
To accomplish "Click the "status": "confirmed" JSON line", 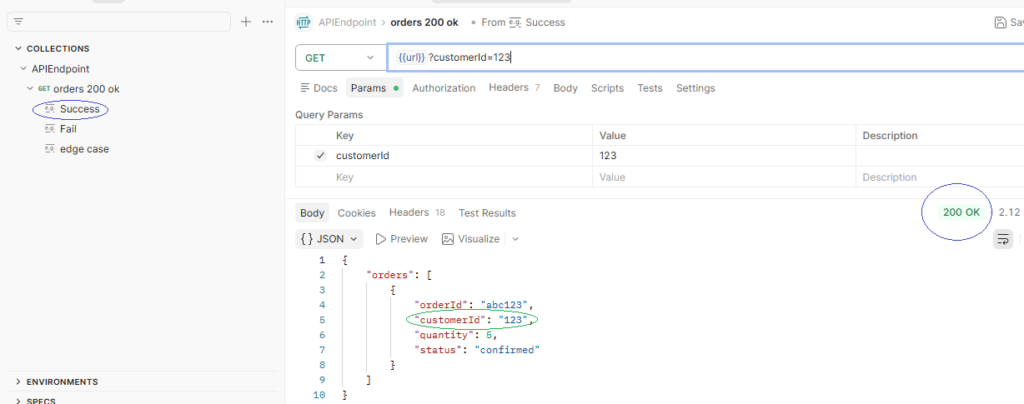I will tap(477, 350).
